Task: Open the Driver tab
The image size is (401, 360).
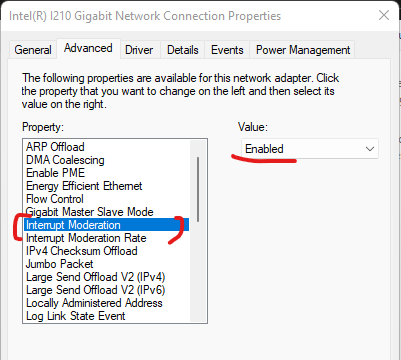Action: pos(139,50)
